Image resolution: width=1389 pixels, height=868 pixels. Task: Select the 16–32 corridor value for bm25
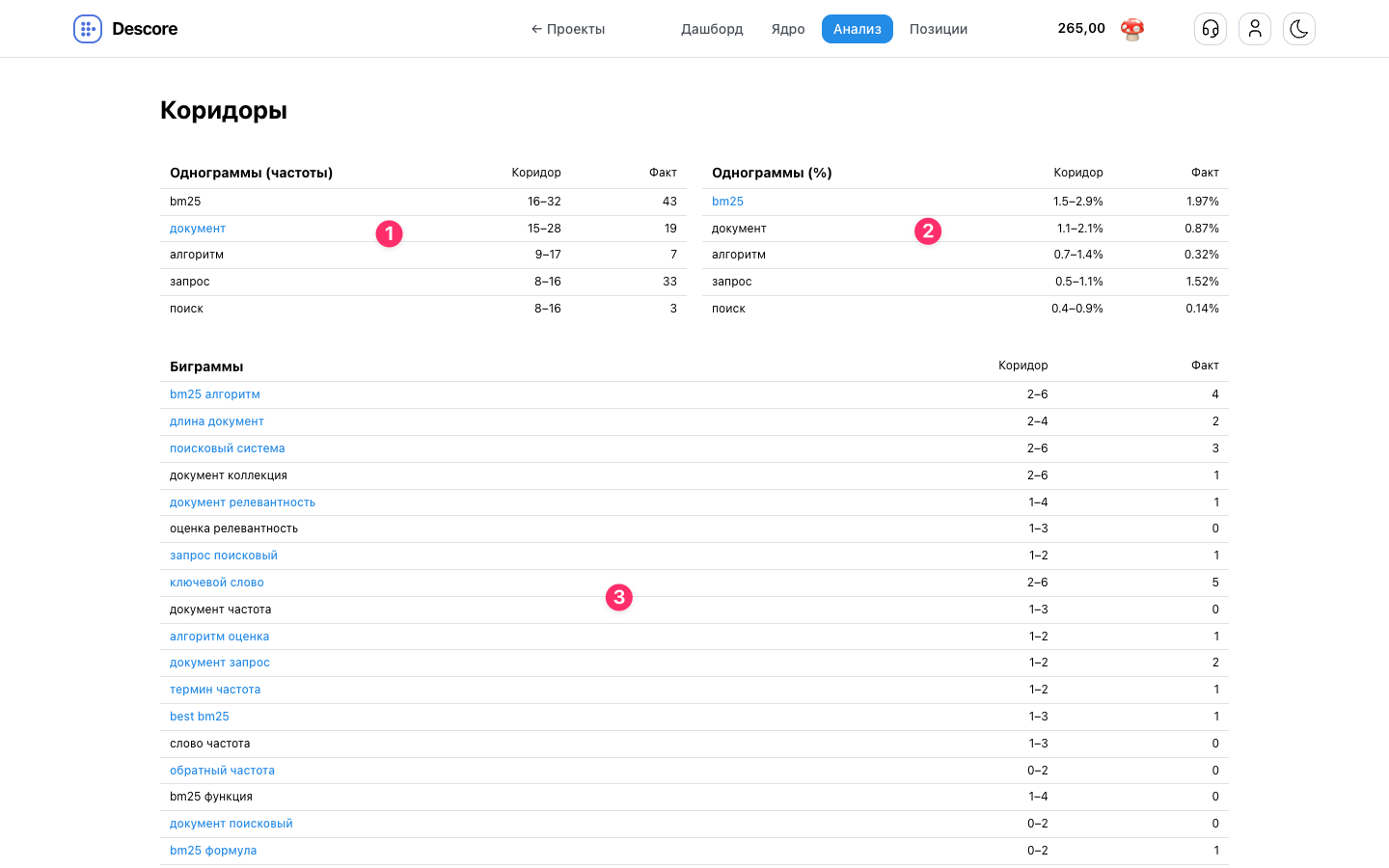coord(544,202)
